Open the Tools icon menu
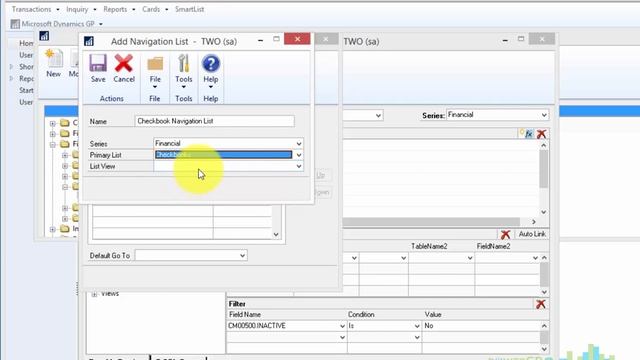This screenshot has height=360, width=640. click(x=184, y=64)
